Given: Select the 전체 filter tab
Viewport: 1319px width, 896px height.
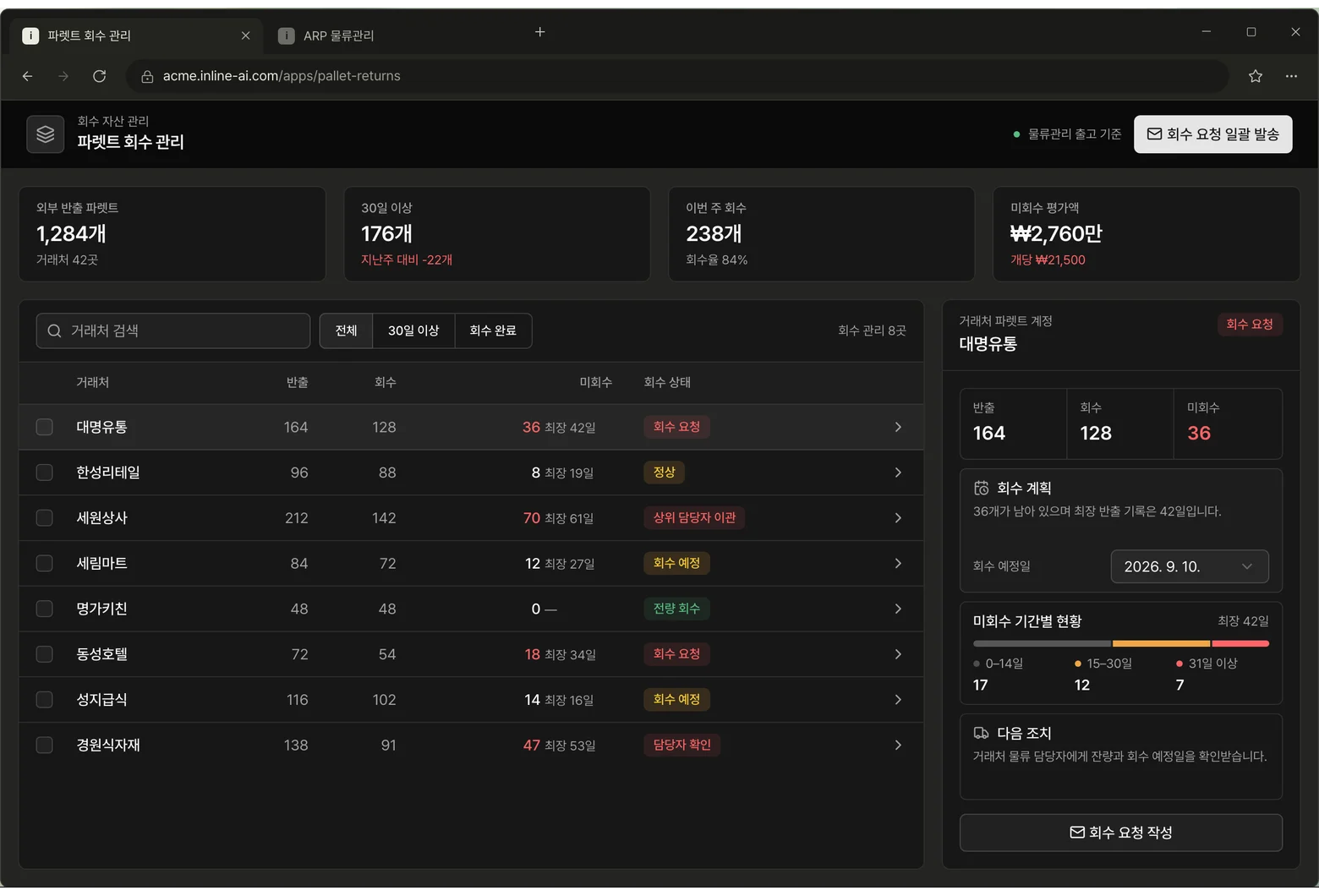Looking at the screenshot, I should [x=346, y=331].
